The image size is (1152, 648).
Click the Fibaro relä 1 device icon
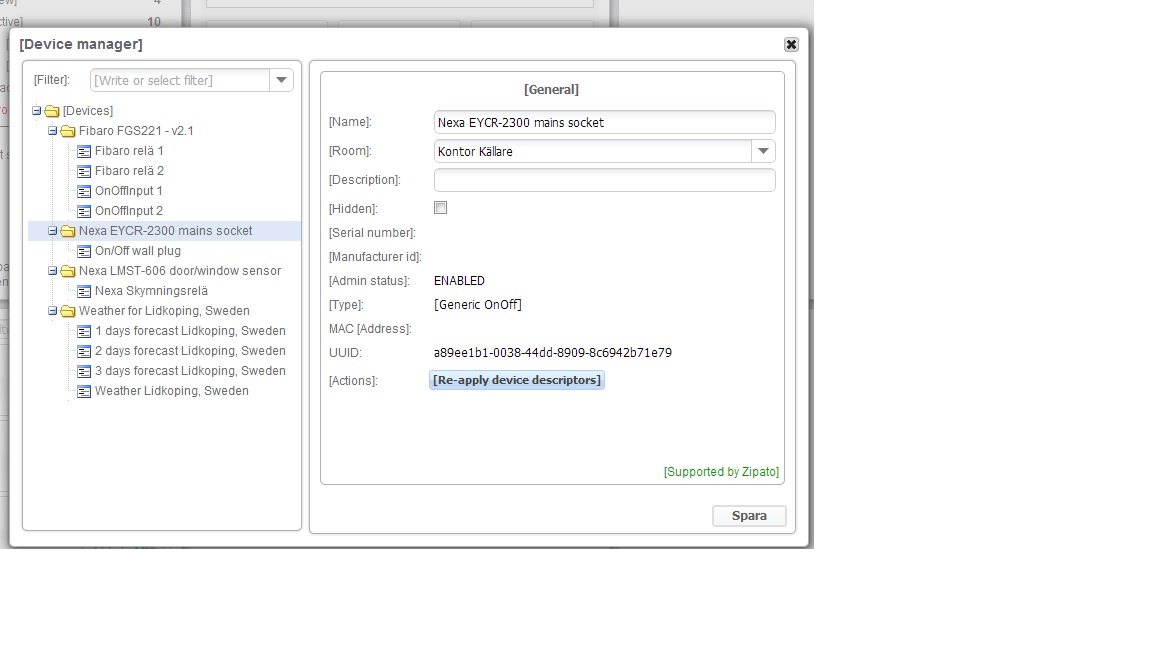tap(84, 151)
